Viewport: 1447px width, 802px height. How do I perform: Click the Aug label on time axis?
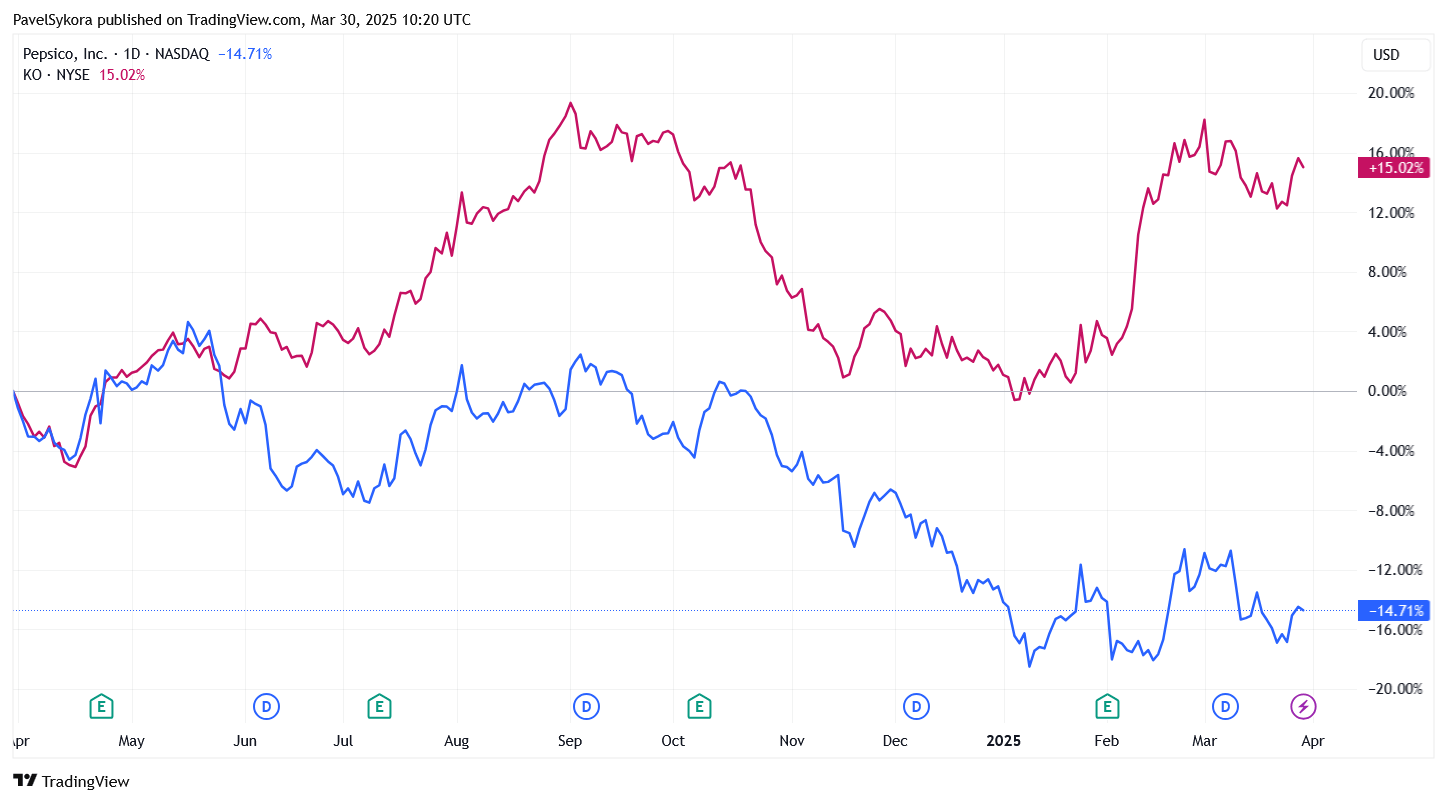[457, 741]
